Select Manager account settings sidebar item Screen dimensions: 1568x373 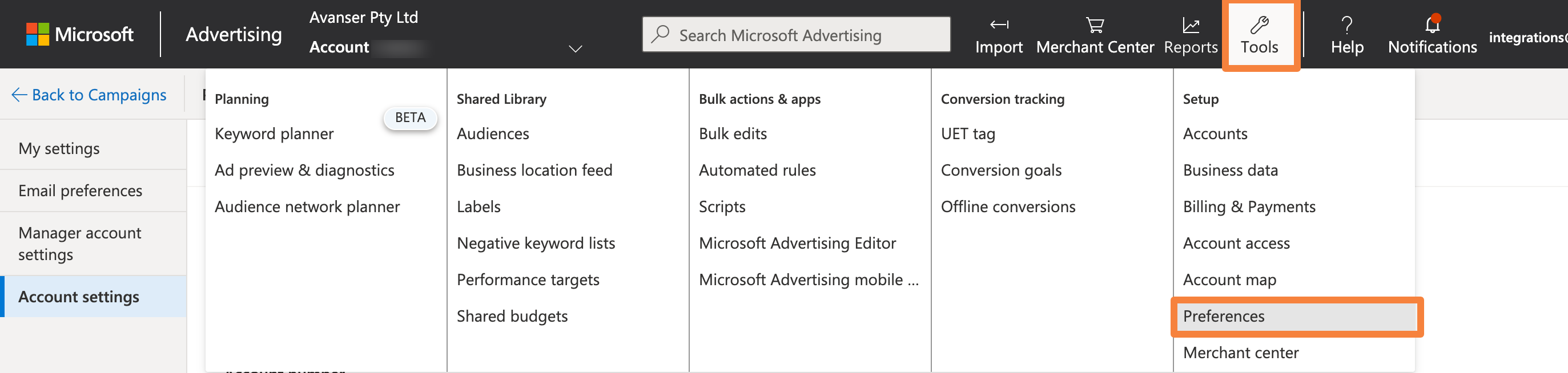80,243
